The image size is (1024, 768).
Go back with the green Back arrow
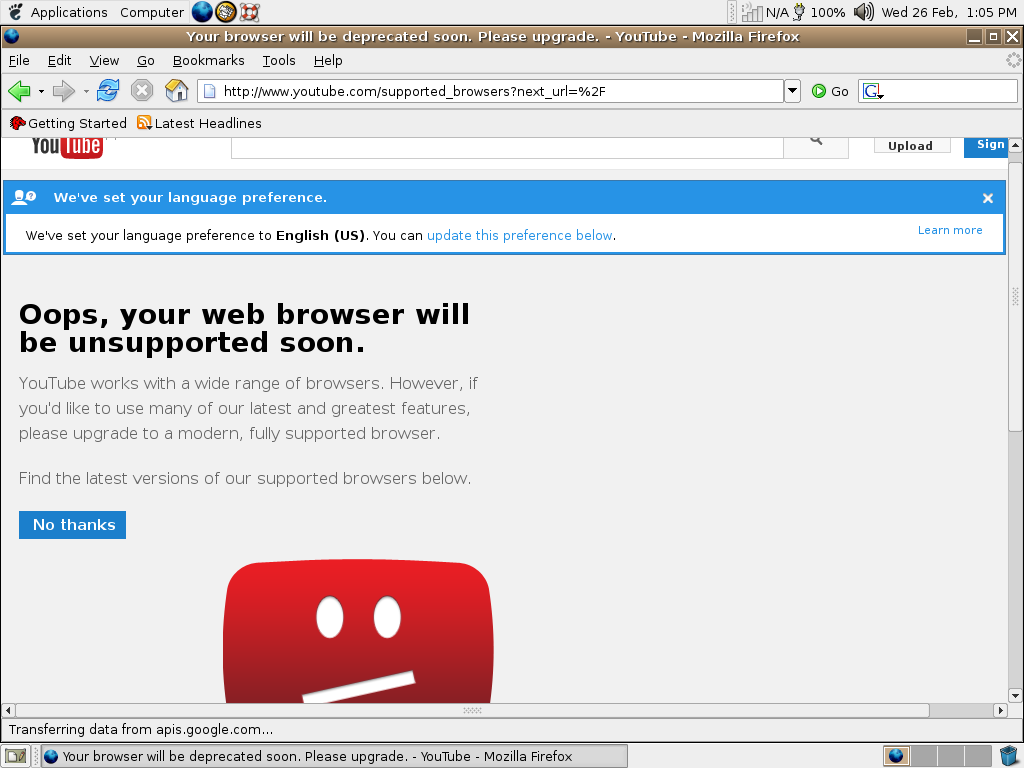point(20,91)
